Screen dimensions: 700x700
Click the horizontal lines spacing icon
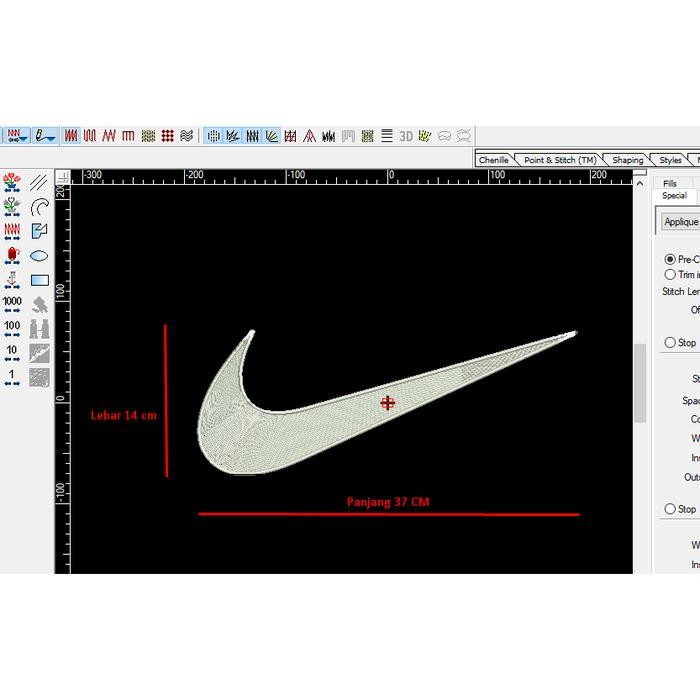[387, 136]
